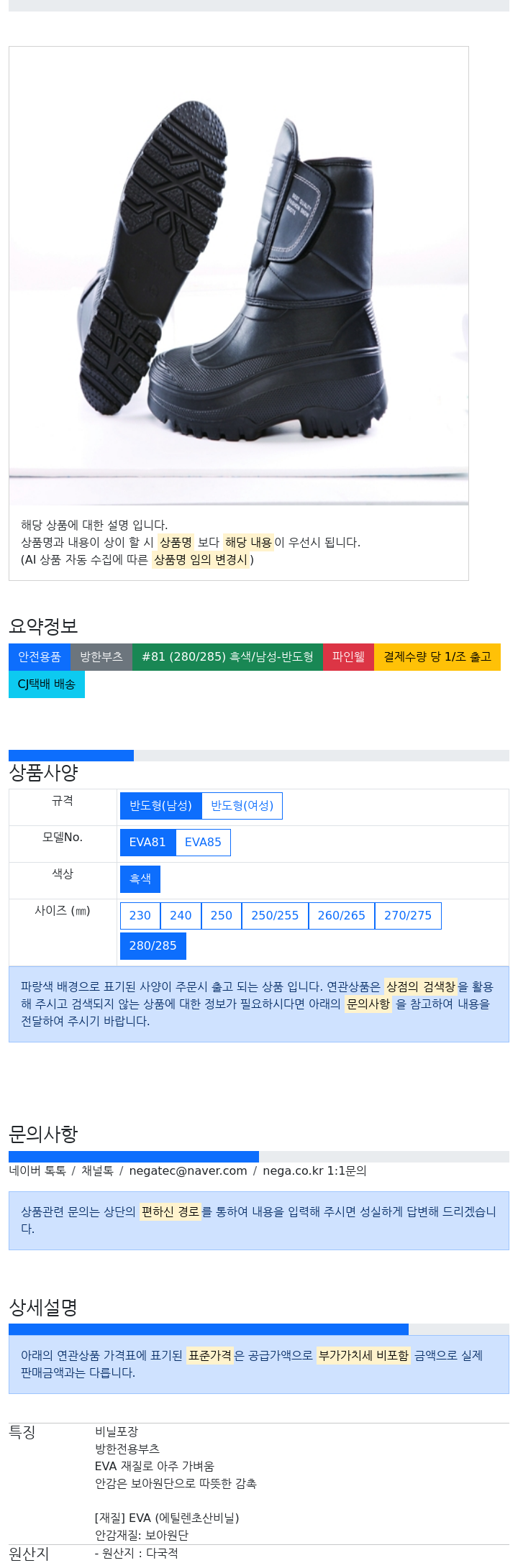Select the 반도형(남성) spec option

(x=160, y=806)
